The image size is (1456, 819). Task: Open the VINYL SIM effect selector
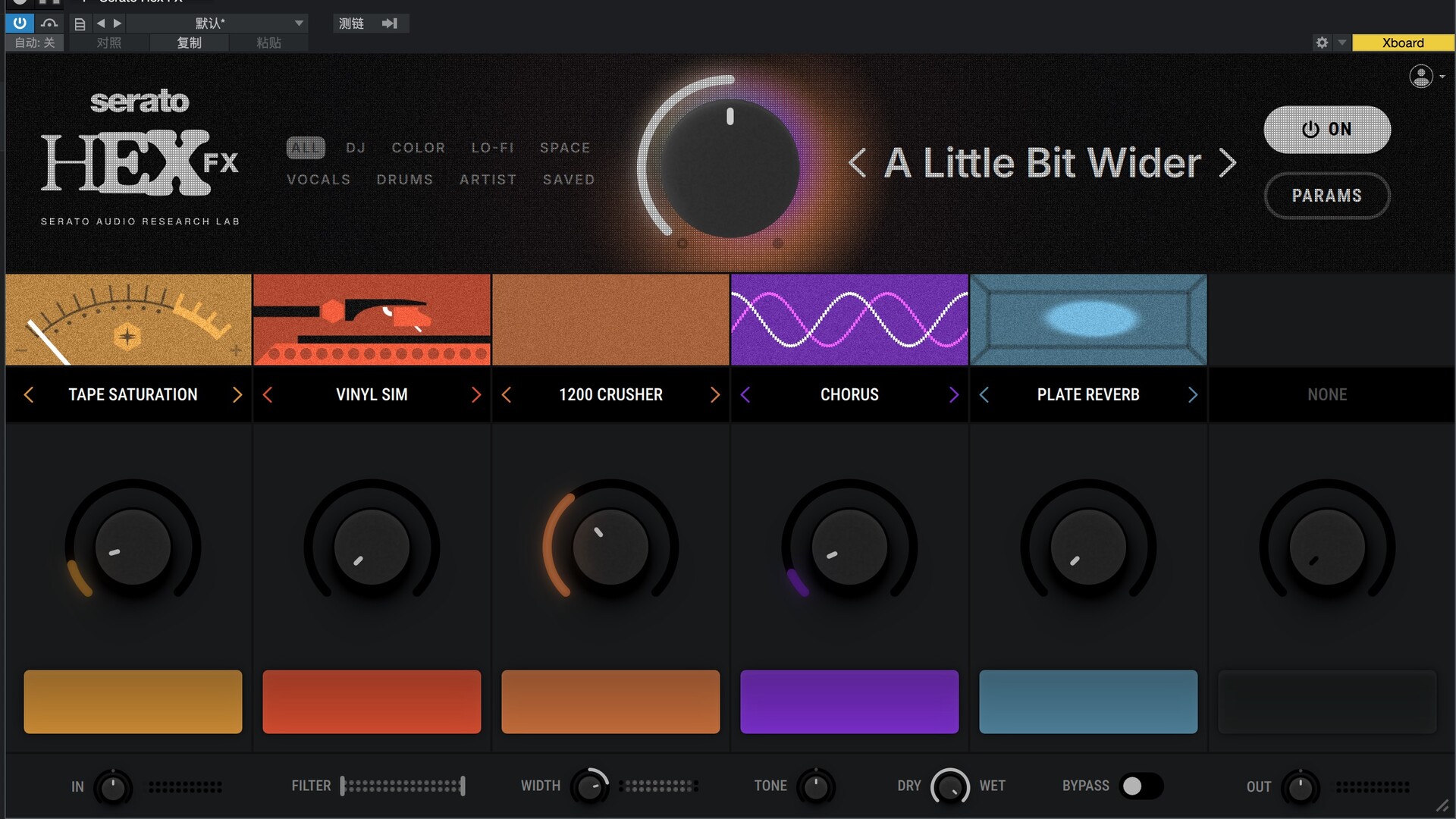pyautogui.click(x=372, y=394)
